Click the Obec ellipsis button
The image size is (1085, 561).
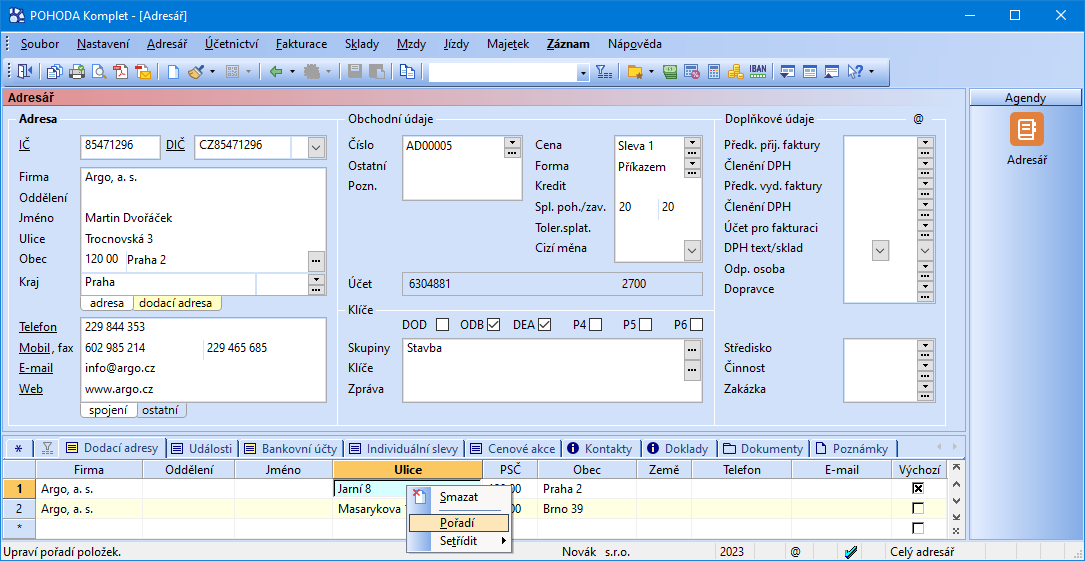coord(316,260)
